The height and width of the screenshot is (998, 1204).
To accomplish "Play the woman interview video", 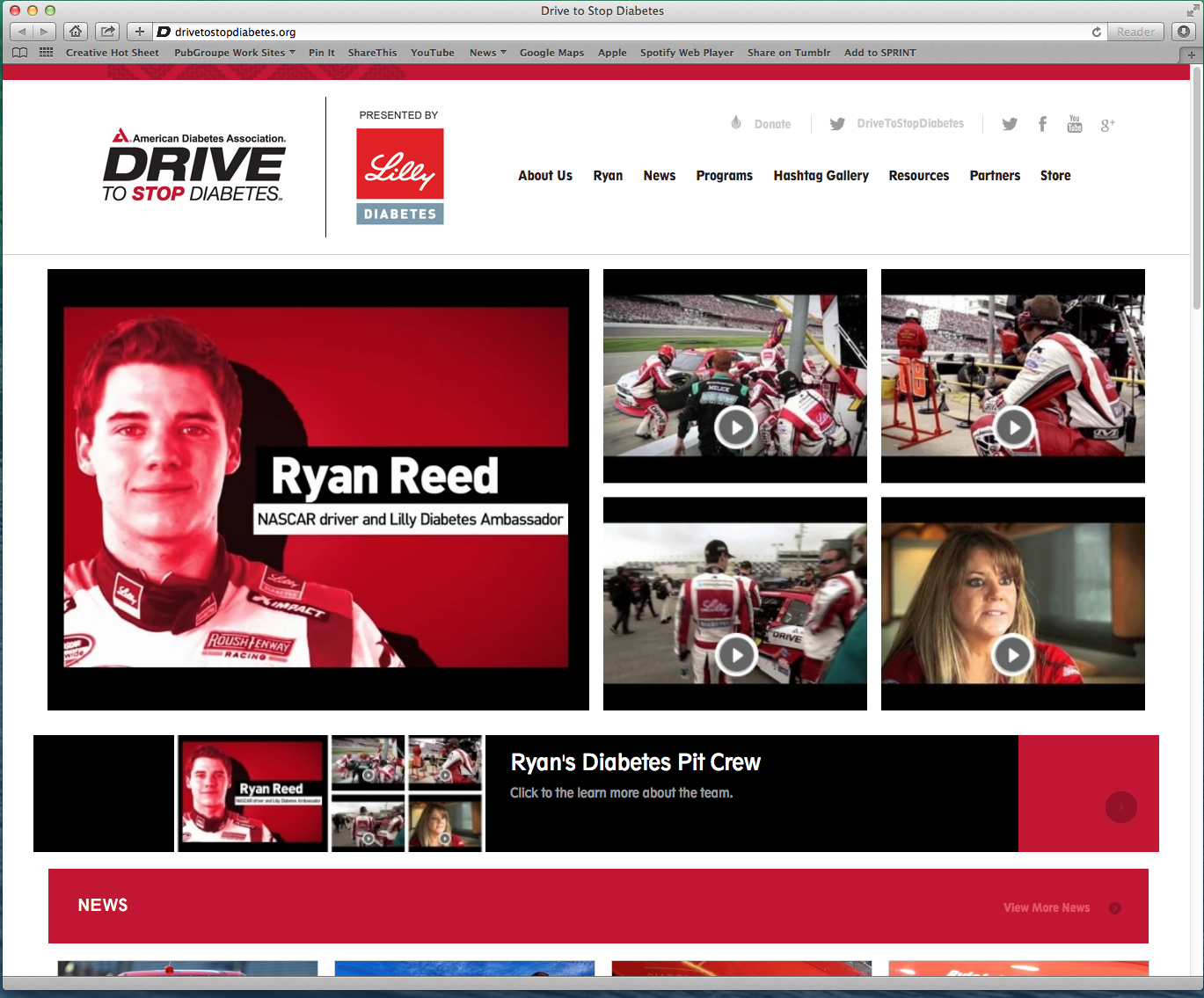I will point(1013,655).
